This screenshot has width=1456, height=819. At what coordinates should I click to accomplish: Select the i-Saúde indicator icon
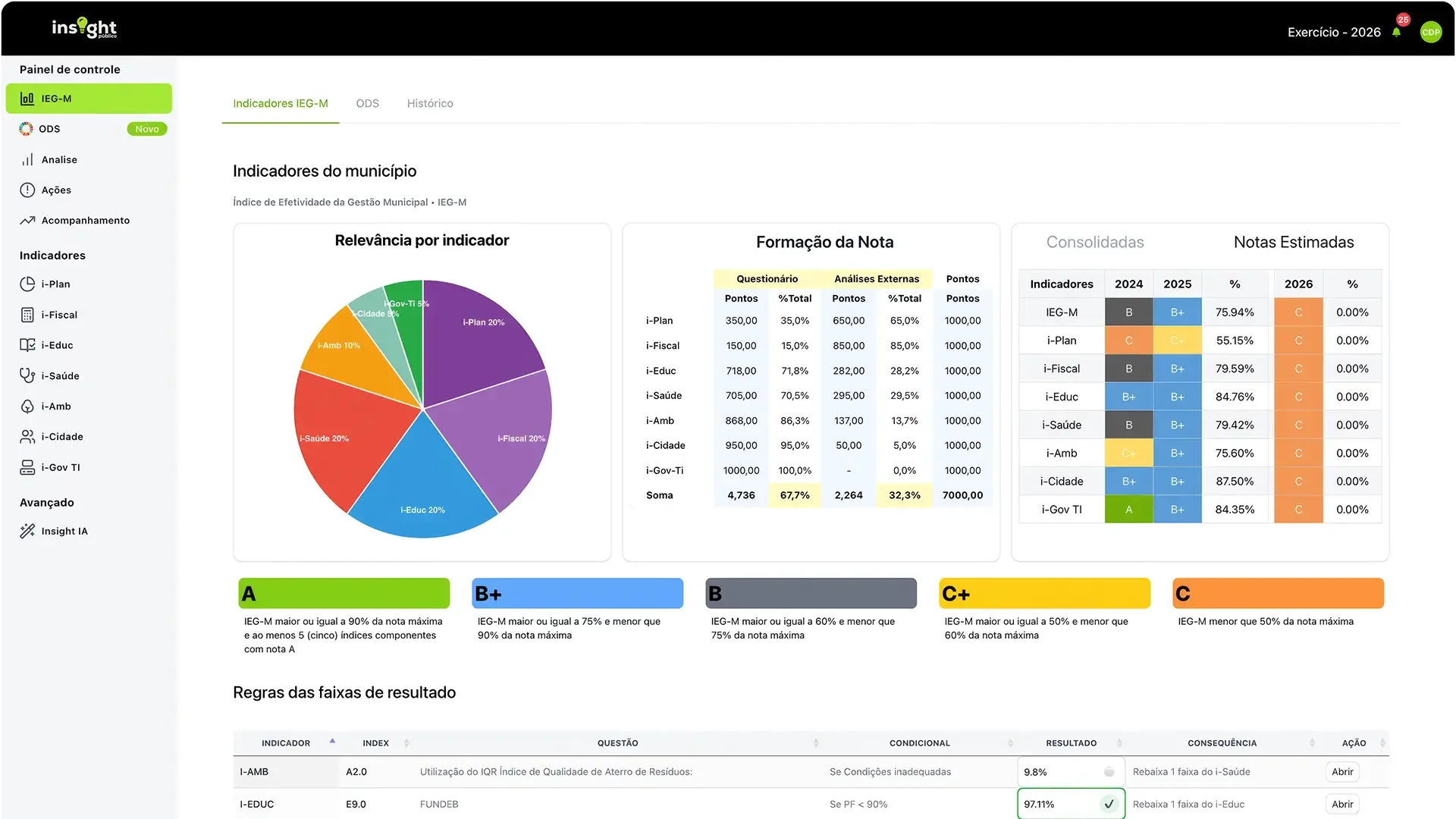click(x=27, y=375)
